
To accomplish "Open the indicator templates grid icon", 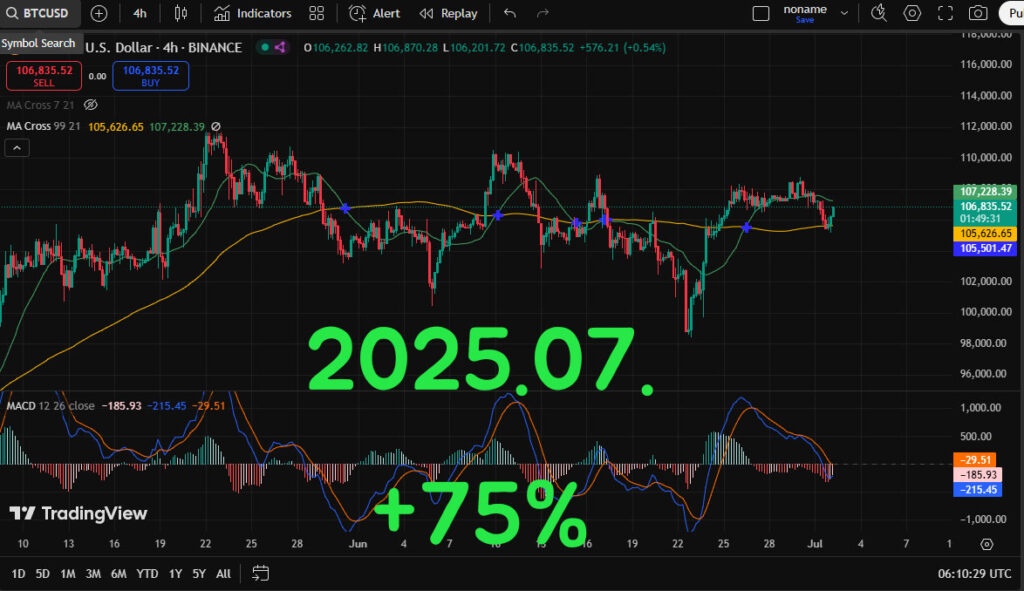I will 316,13.
